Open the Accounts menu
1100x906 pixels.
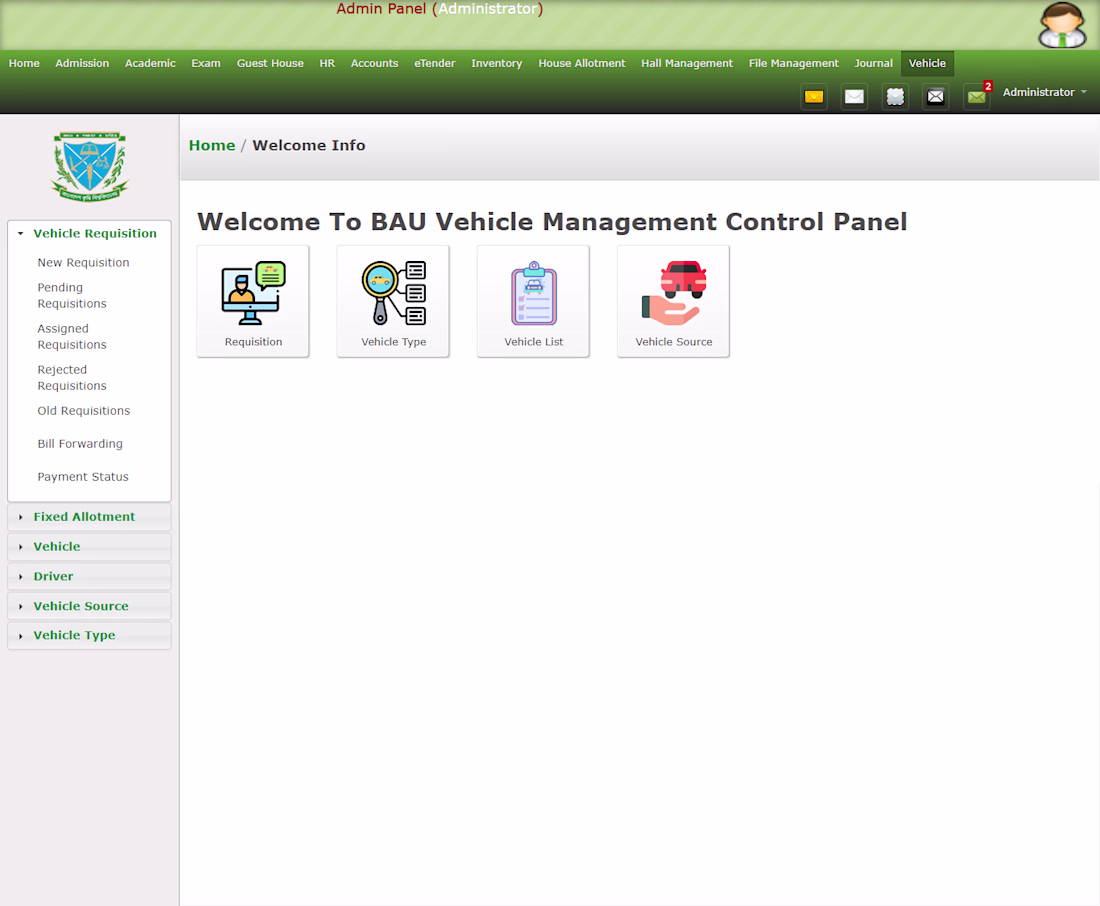point(375,63)
